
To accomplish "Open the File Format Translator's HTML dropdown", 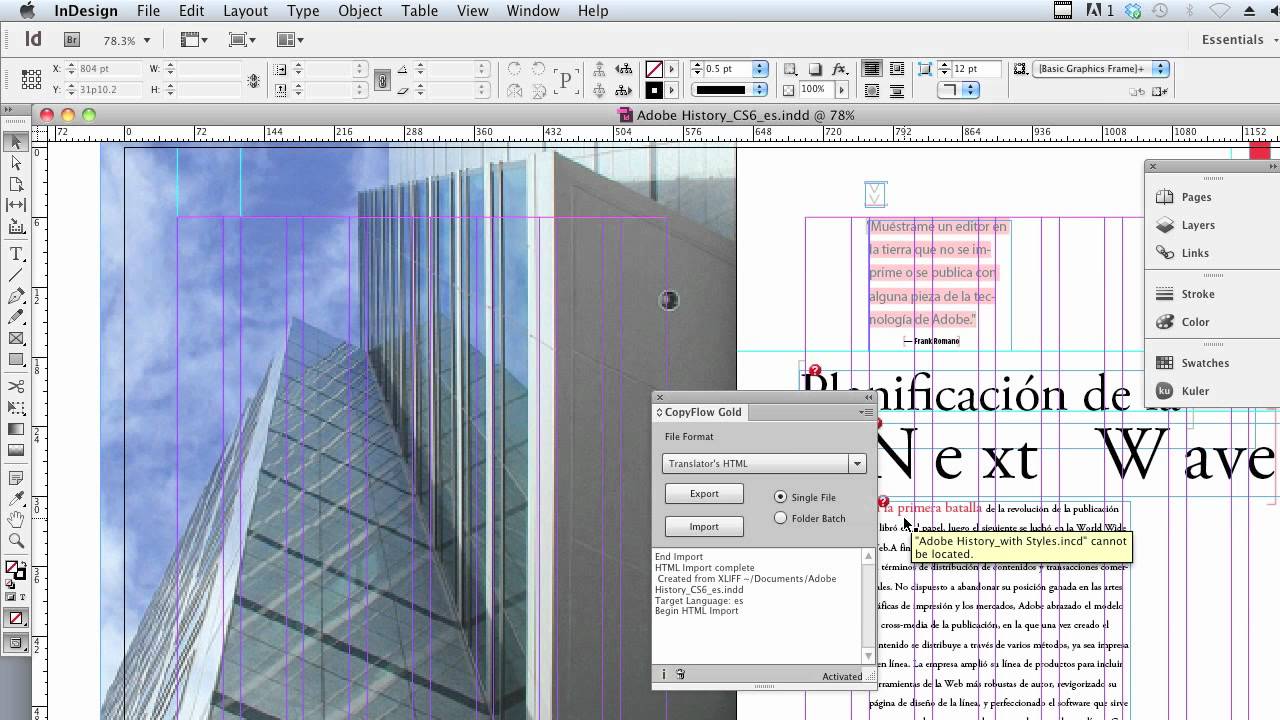I will pos(764,463).
